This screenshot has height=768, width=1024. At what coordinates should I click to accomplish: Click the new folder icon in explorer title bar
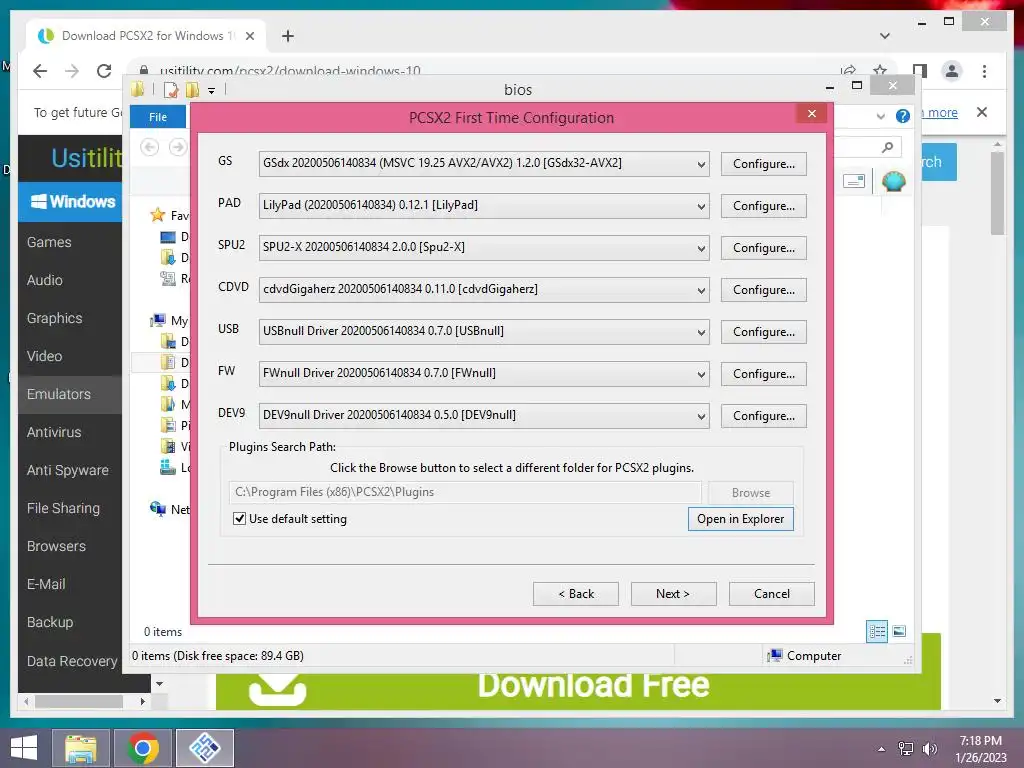coord(192,90)
